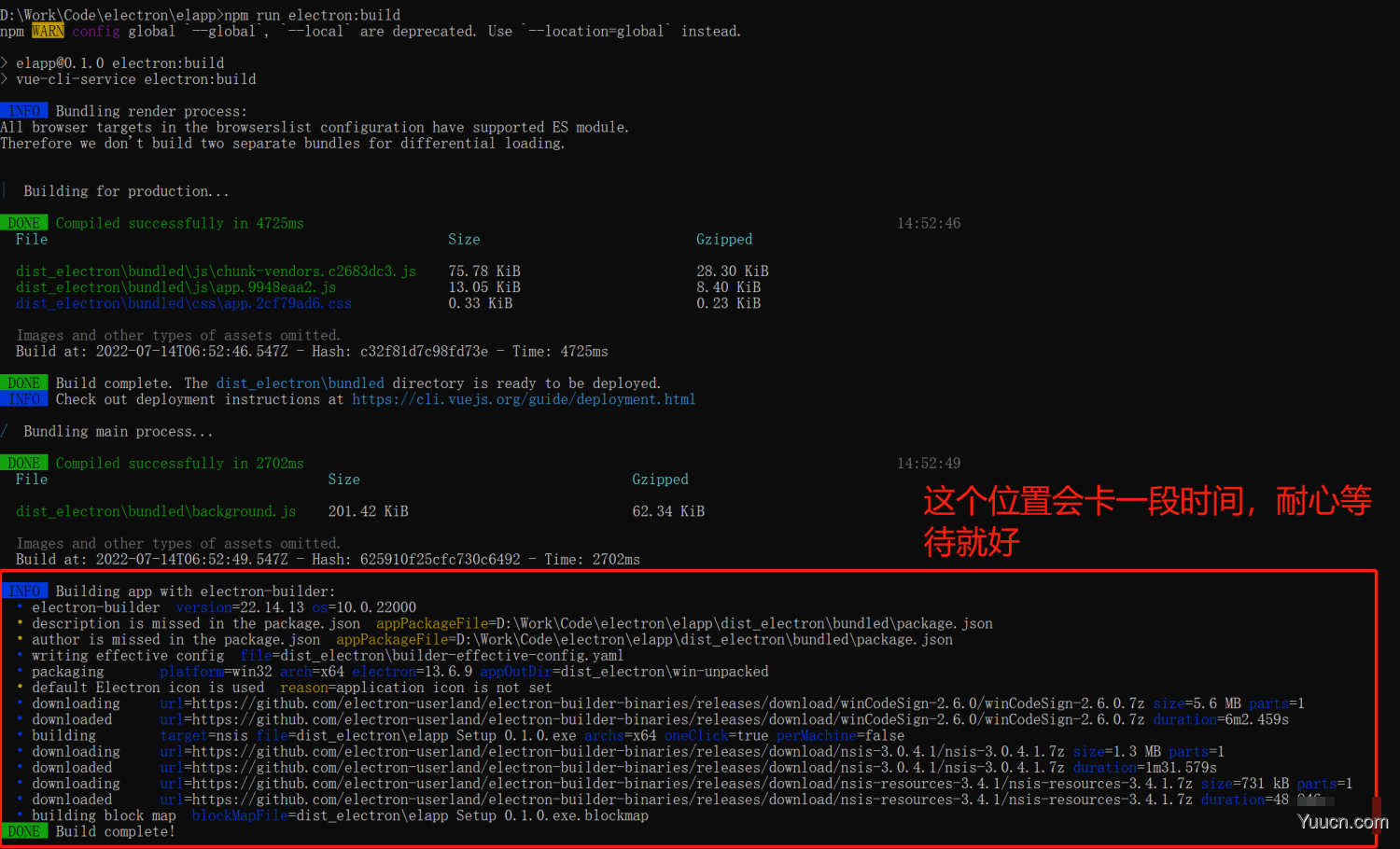Click the 'Building for production...' line
The image size is (1400, 849).
click(x=126, y=191)
